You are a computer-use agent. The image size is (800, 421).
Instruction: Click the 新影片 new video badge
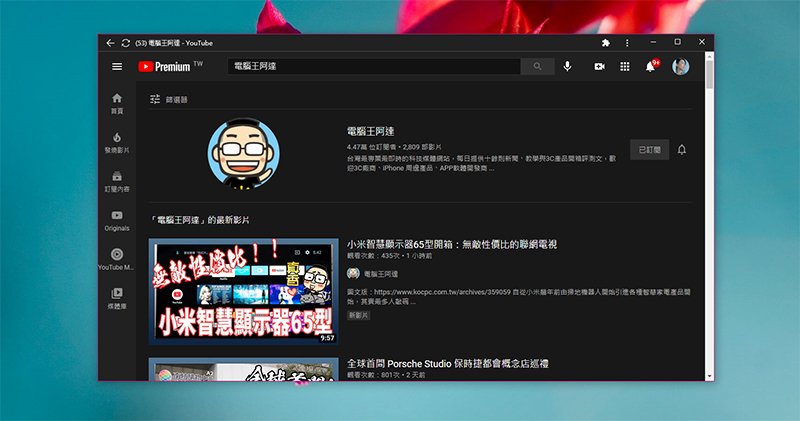click(x=359, y=315)
